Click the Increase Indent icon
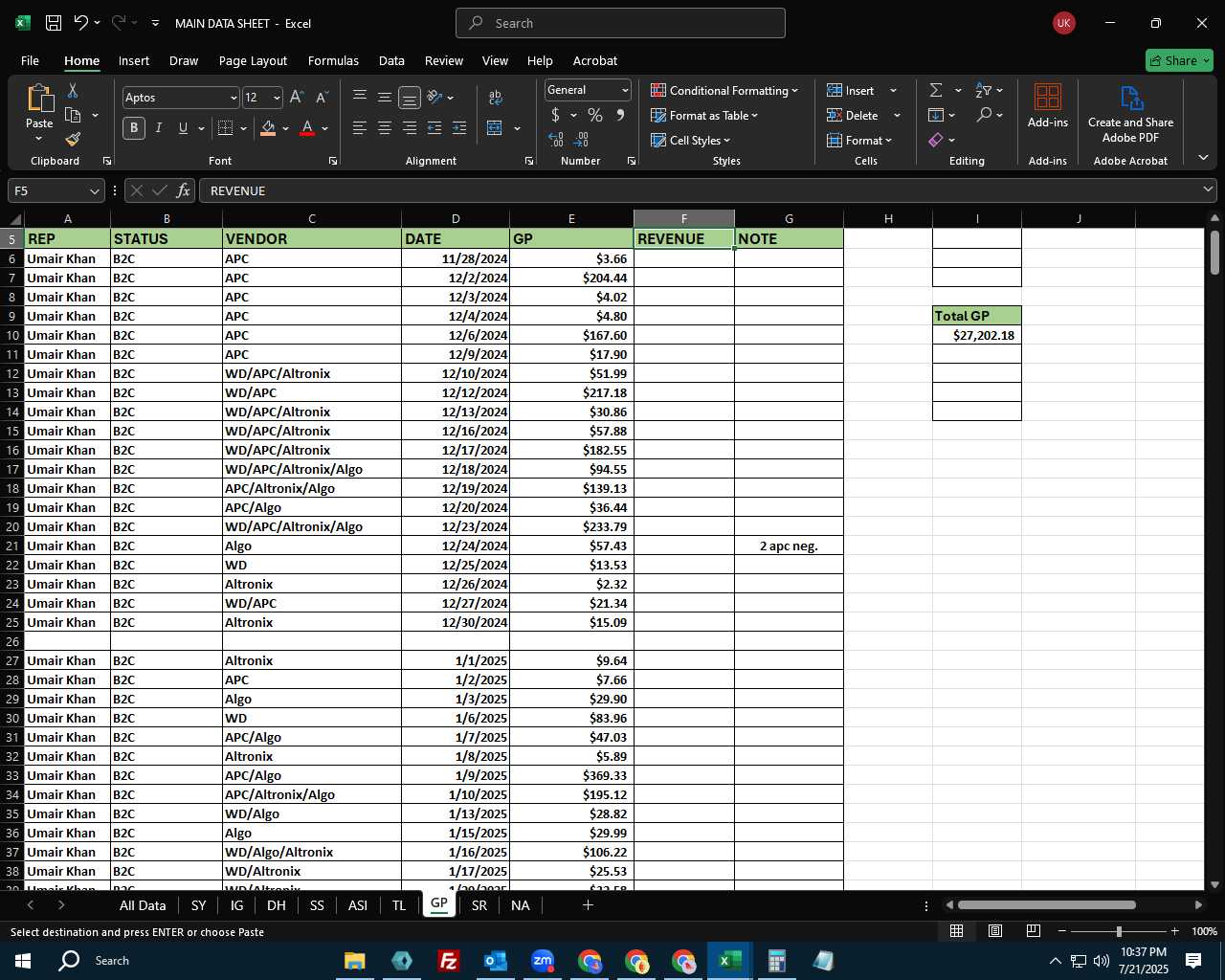 pos(459,128)
